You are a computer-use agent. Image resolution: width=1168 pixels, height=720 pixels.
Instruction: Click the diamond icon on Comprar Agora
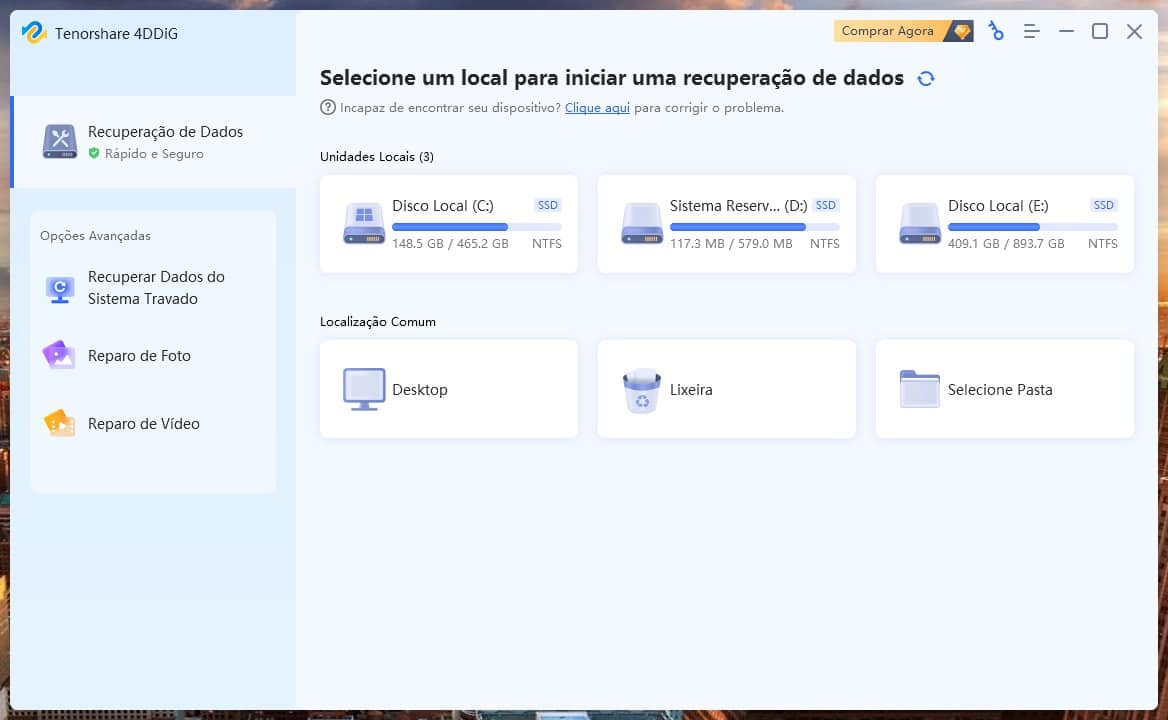(x=962, y=31)
